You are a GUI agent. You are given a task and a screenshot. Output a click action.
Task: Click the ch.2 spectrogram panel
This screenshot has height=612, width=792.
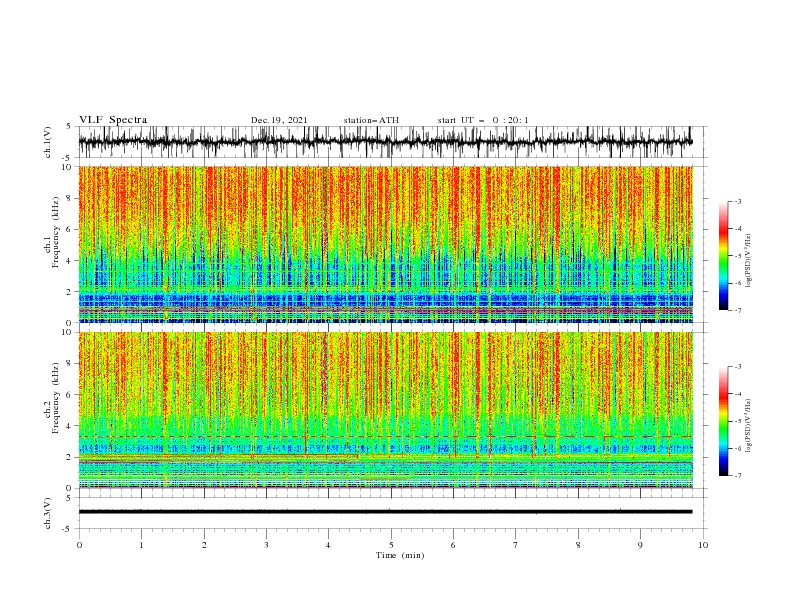click(385, 410)
